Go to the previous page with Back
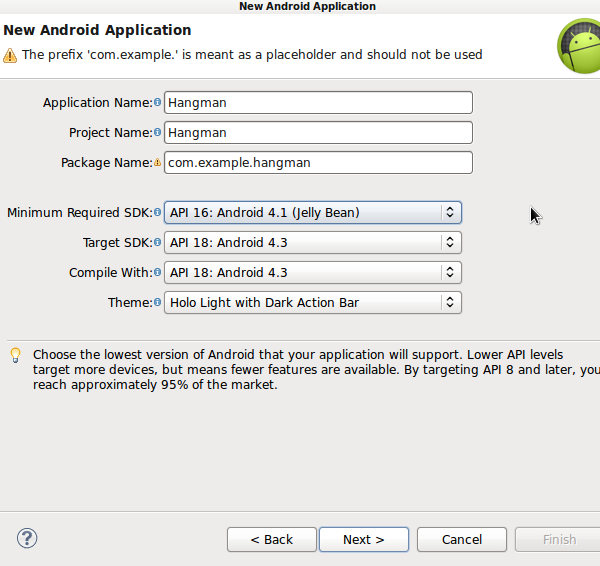The width and height of the screenshot is (600, 566). 272,540
